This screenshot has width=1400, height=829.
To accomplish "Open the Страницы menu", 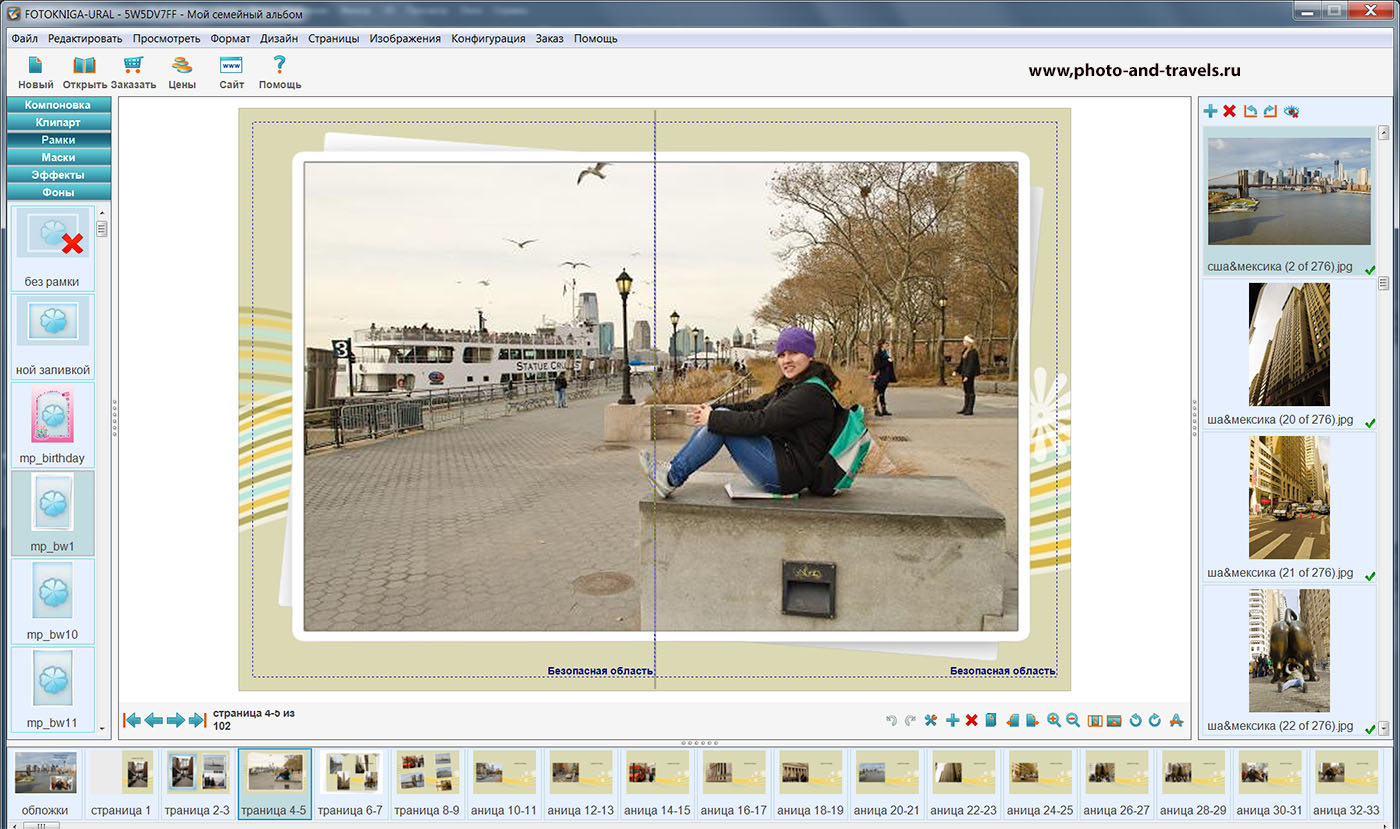I will [333, 39].
